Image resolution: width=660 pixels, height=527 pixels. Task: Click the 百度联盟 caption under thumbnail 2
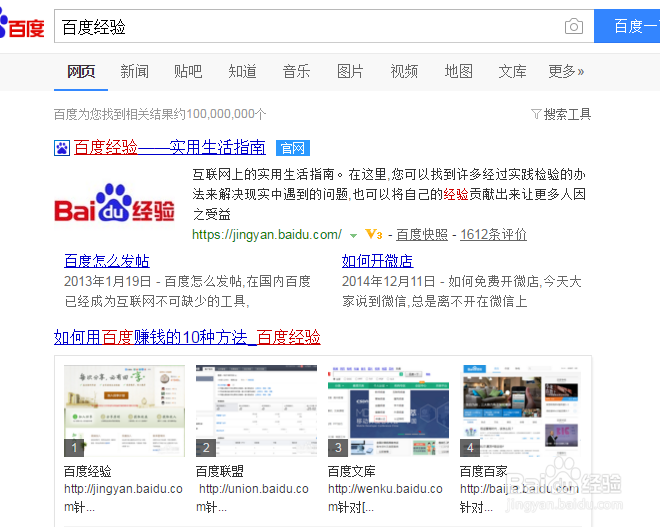[220, 471]
